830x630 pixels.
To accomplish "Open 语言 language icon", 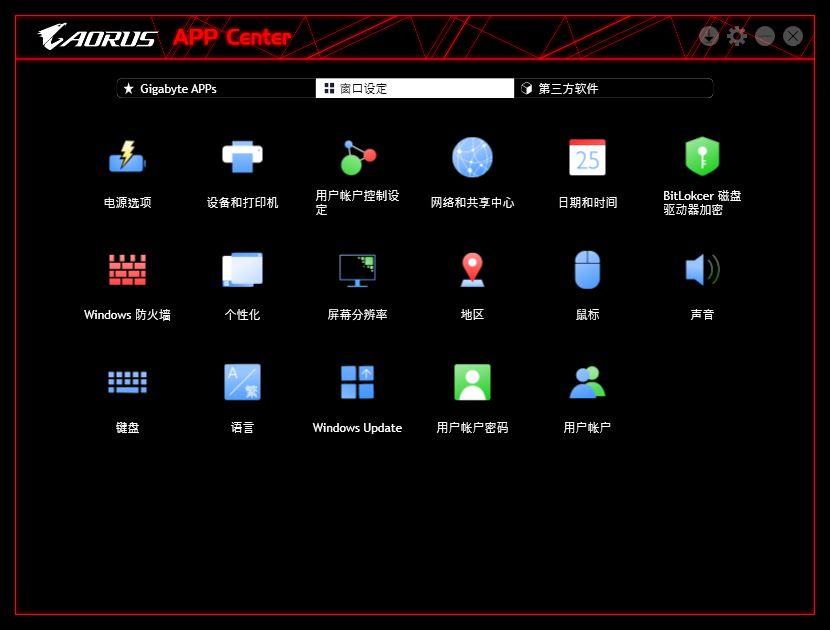I will [242, 382].
